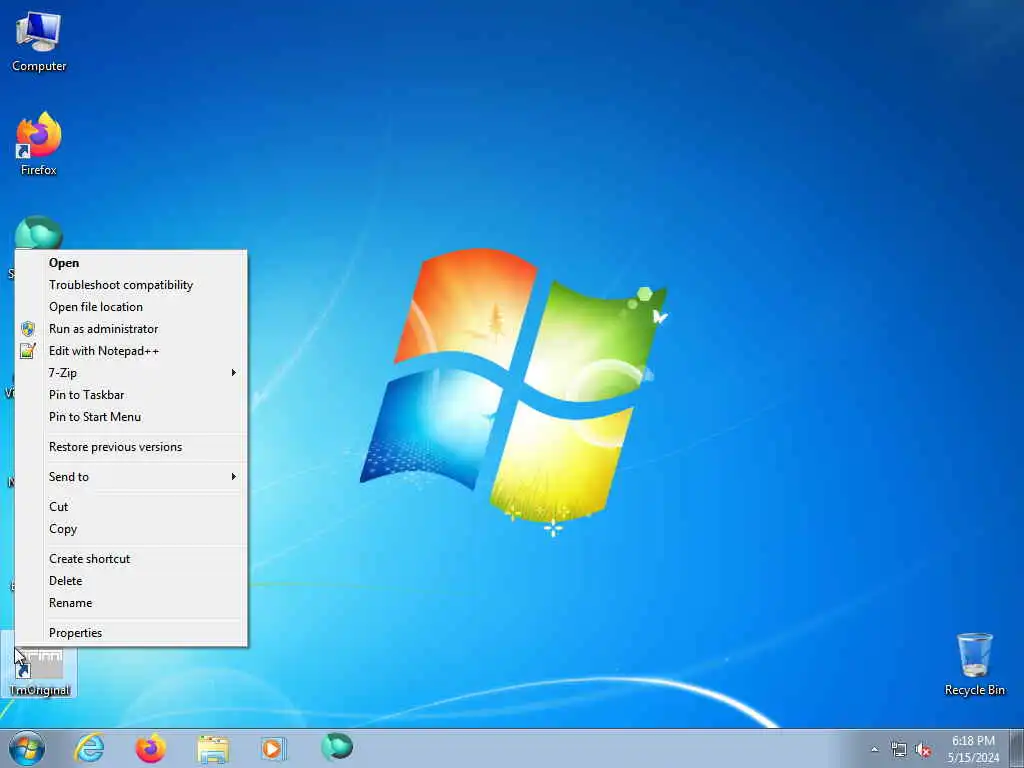Screen dimensions: 1024x768
Task: Select the Firefox desktop shortcut
Action: point(39,144)
